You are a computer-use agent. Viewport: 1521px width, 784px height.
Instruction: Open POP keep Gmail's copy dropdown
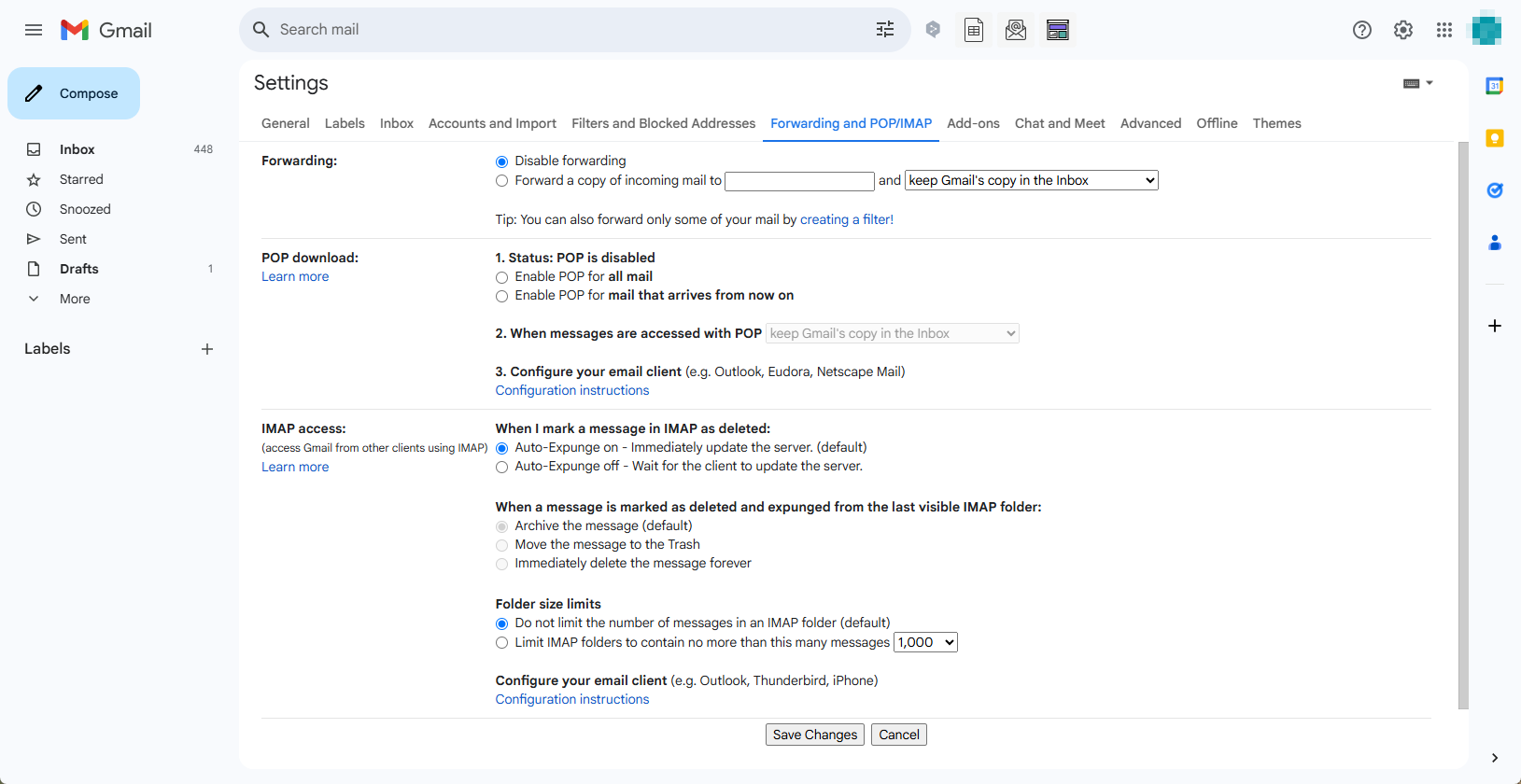[893, 333]
